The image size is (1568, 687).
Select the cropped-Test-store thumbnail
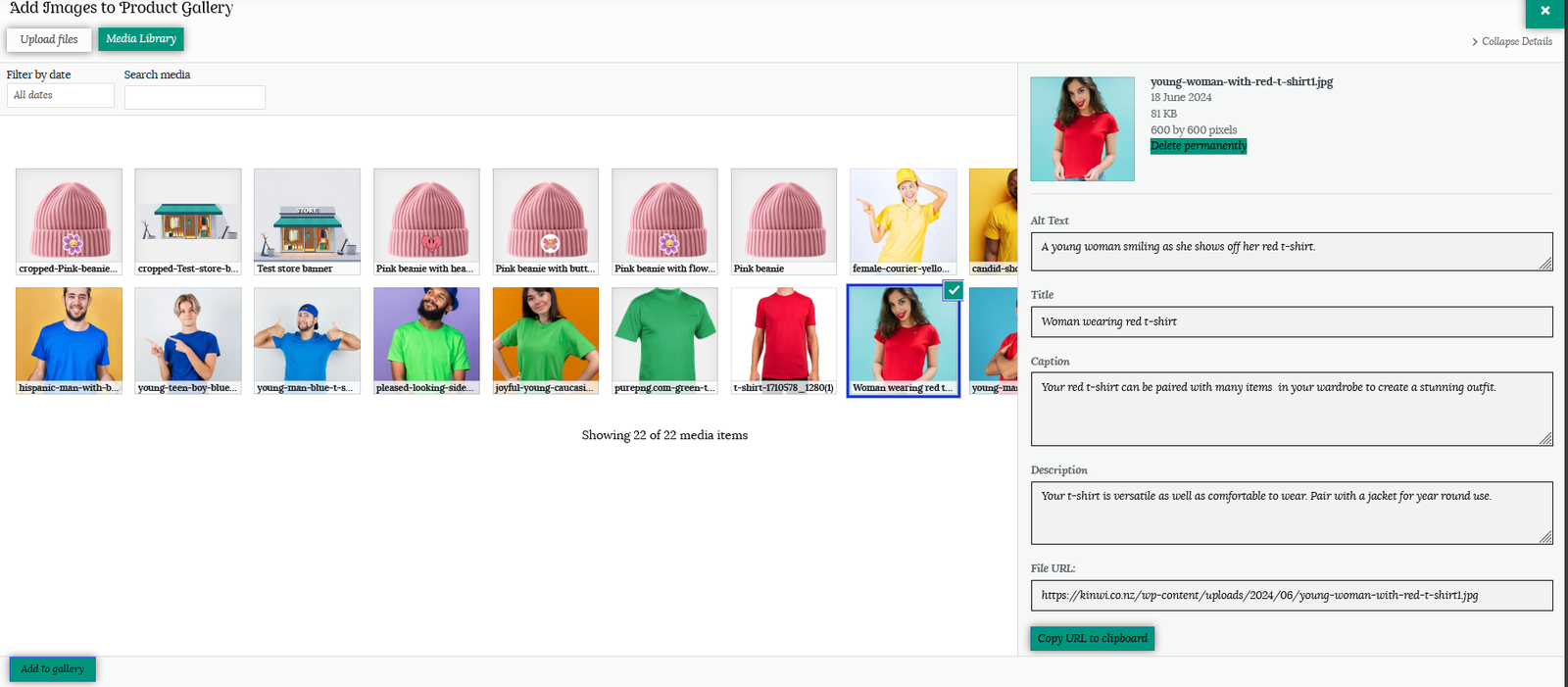[x=188, y=221]
